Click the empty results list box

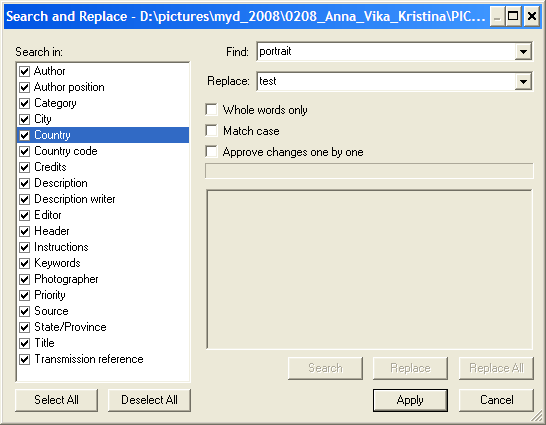pyautogui.click(x=369, y=269)
